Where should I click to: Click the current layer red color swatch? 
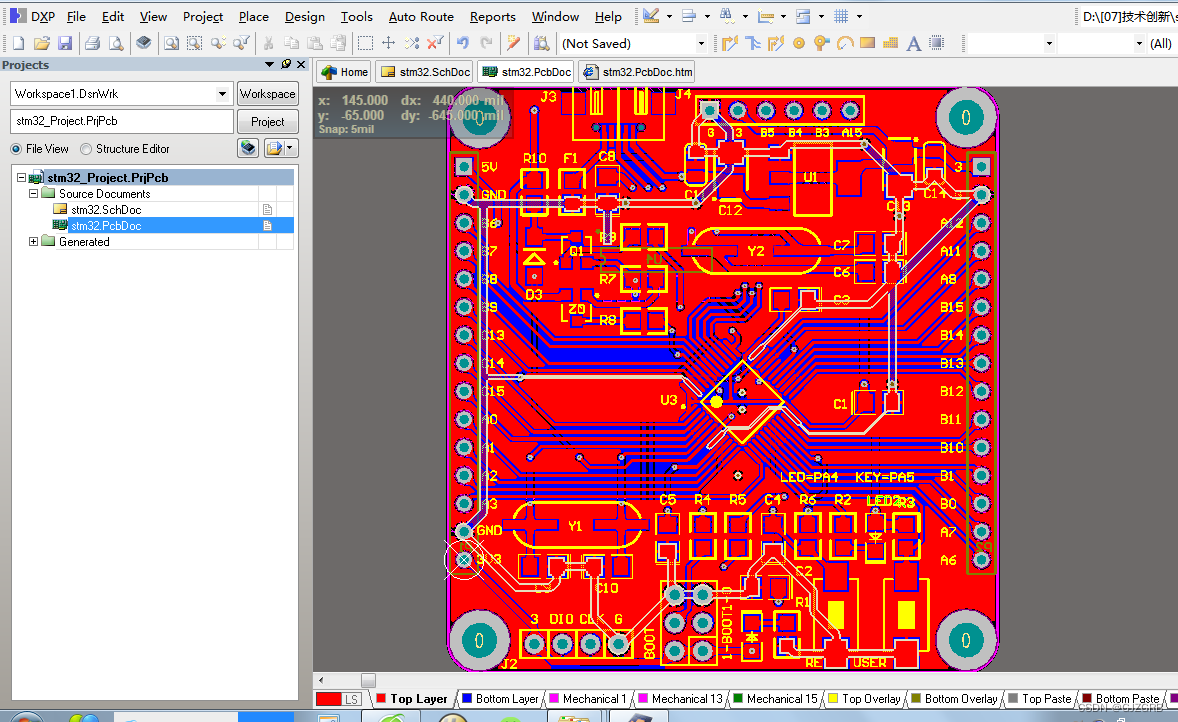(x=329, y=699)
